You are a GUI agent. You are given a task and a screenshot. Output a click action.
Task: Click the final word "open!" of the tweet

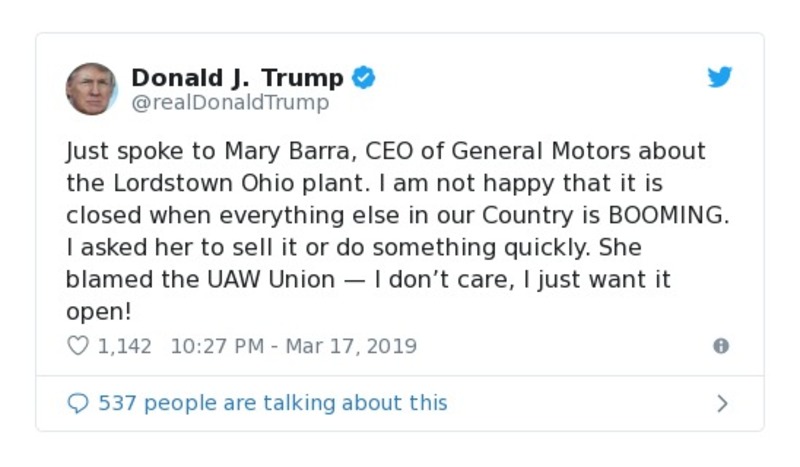pyautogui.click(x=98, y=312)
